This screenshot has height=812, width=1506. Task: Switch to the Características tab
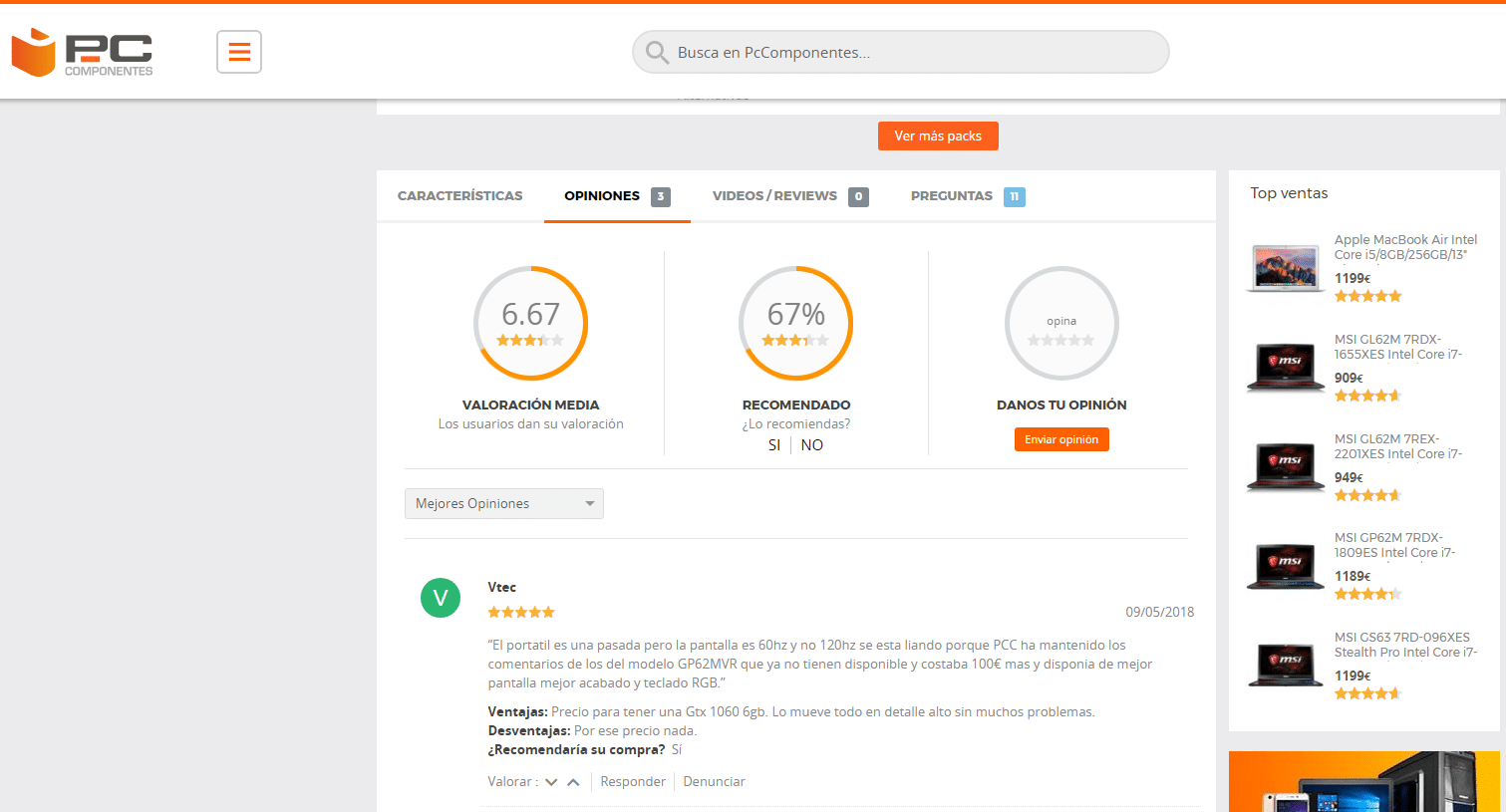coord(460,196)
